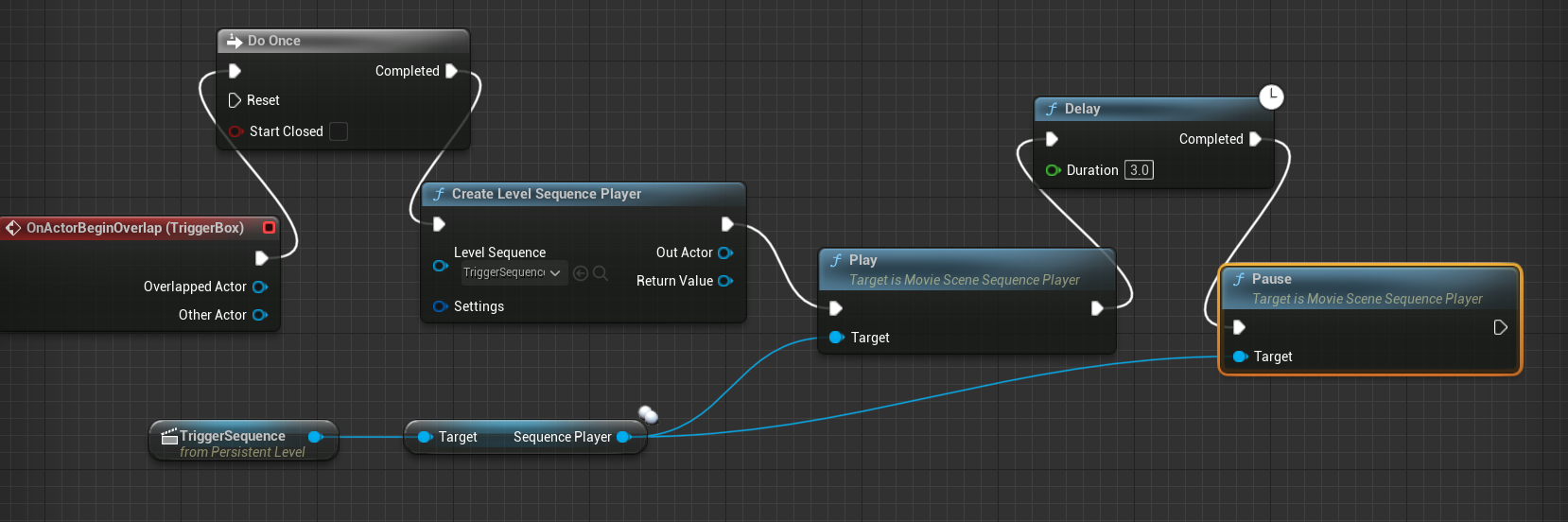Select the Play node title
The width and height of the screenshot is (1568, 522).
click(863, 260)
